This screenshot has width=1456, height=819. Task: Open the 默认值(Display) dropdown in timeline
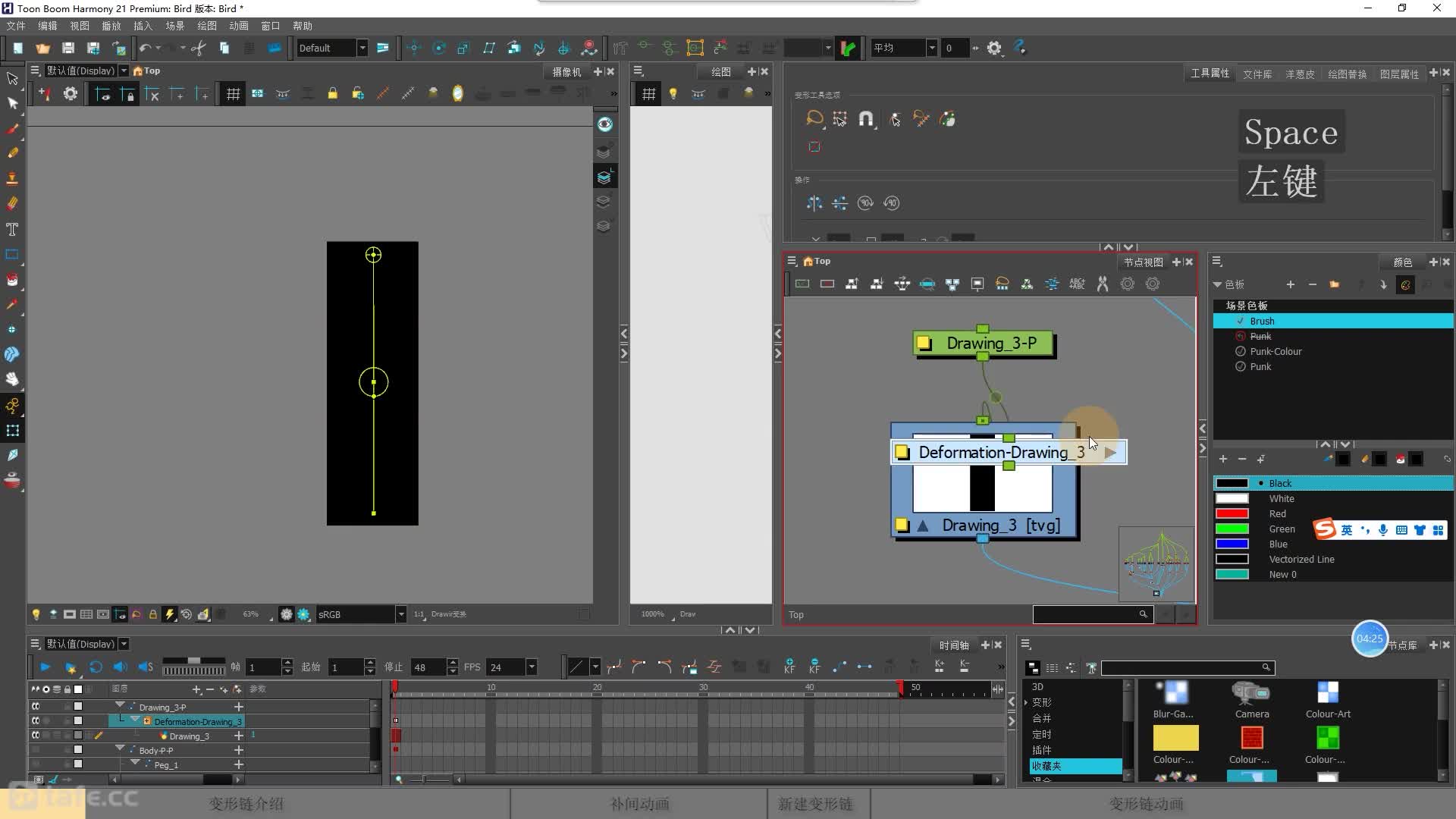tap(124, 644)
